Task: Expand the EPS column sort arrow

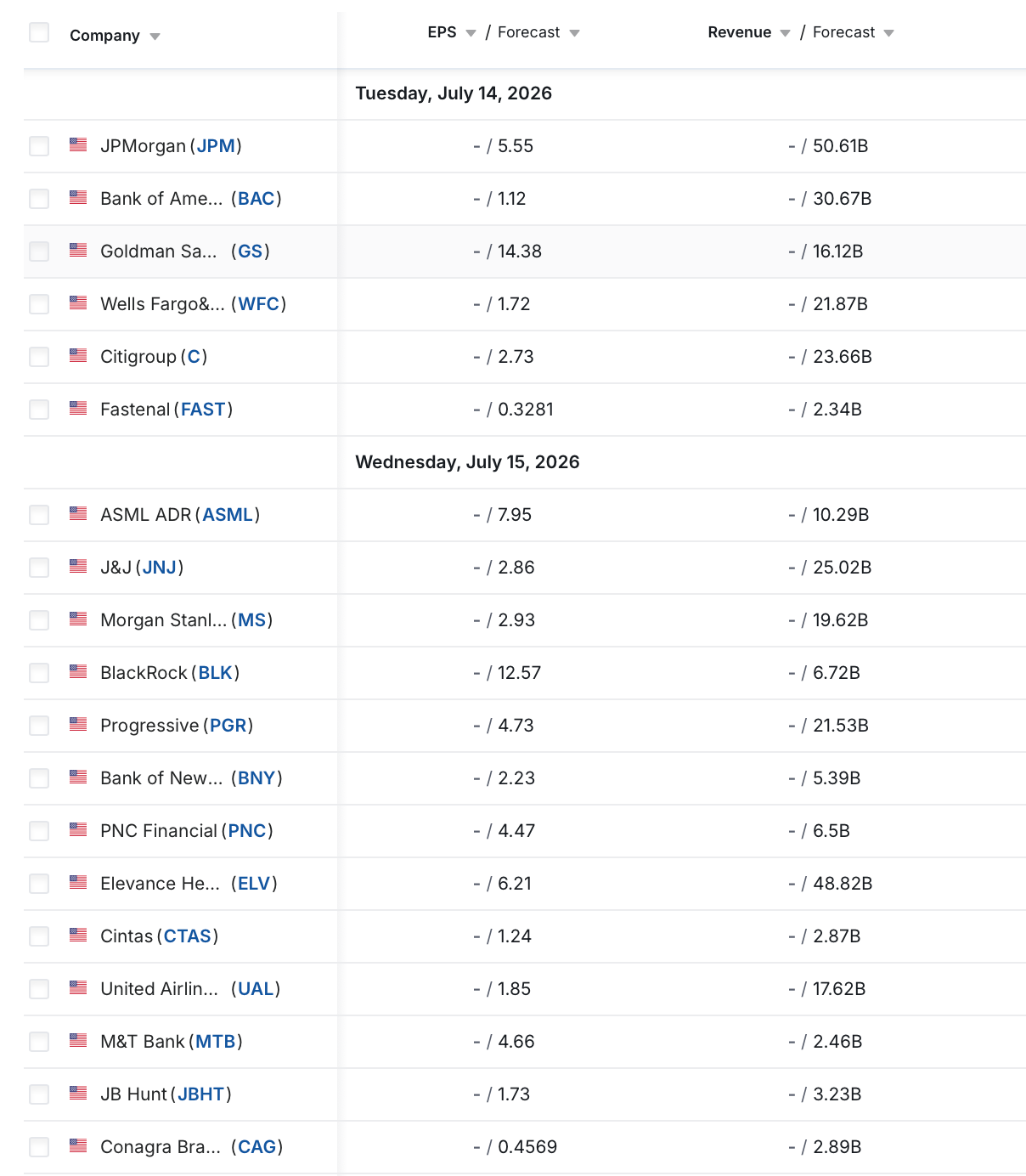Action: [471, 33]
